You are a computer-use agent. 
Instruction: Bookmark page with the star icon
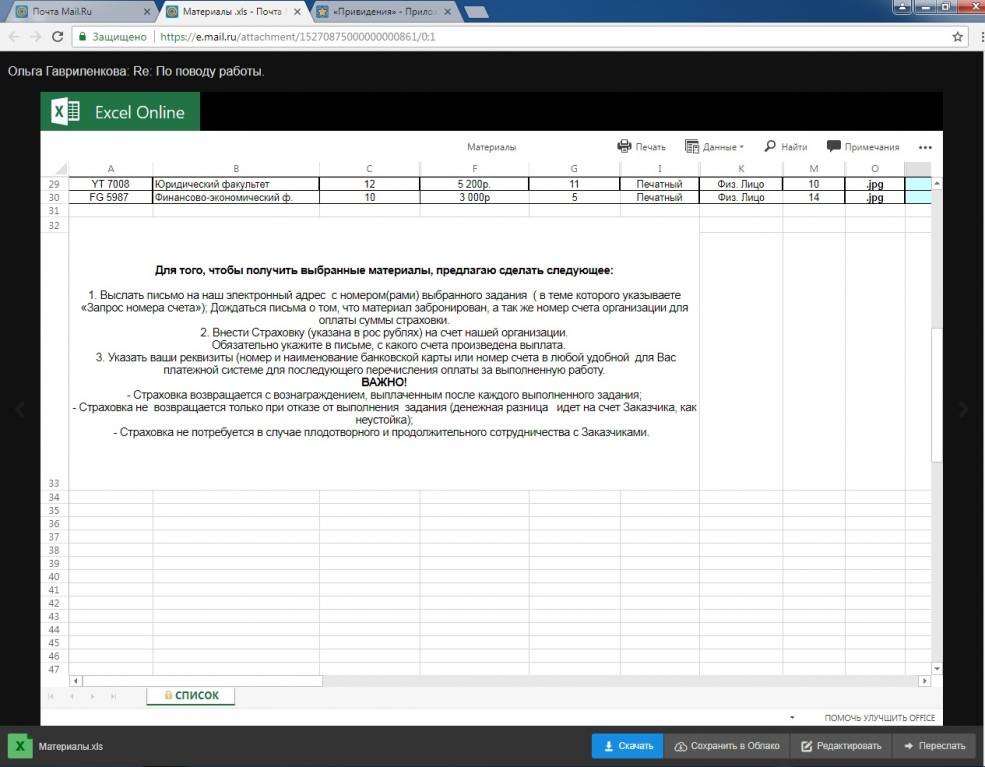(x=957, y=36)
